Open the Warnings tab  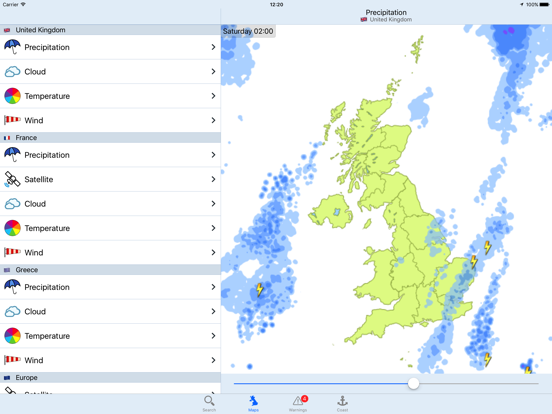(x=298, y=403)
